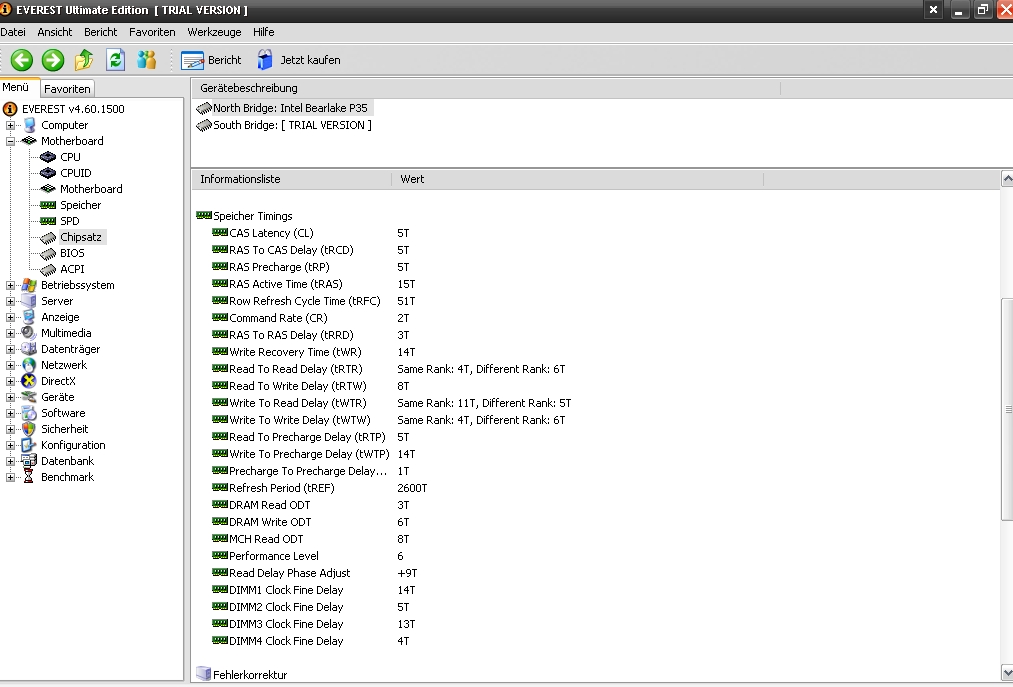This screenshot has height=687, width=1013.
Task: Open the Ansicht menu
Action: click(54, 32)
